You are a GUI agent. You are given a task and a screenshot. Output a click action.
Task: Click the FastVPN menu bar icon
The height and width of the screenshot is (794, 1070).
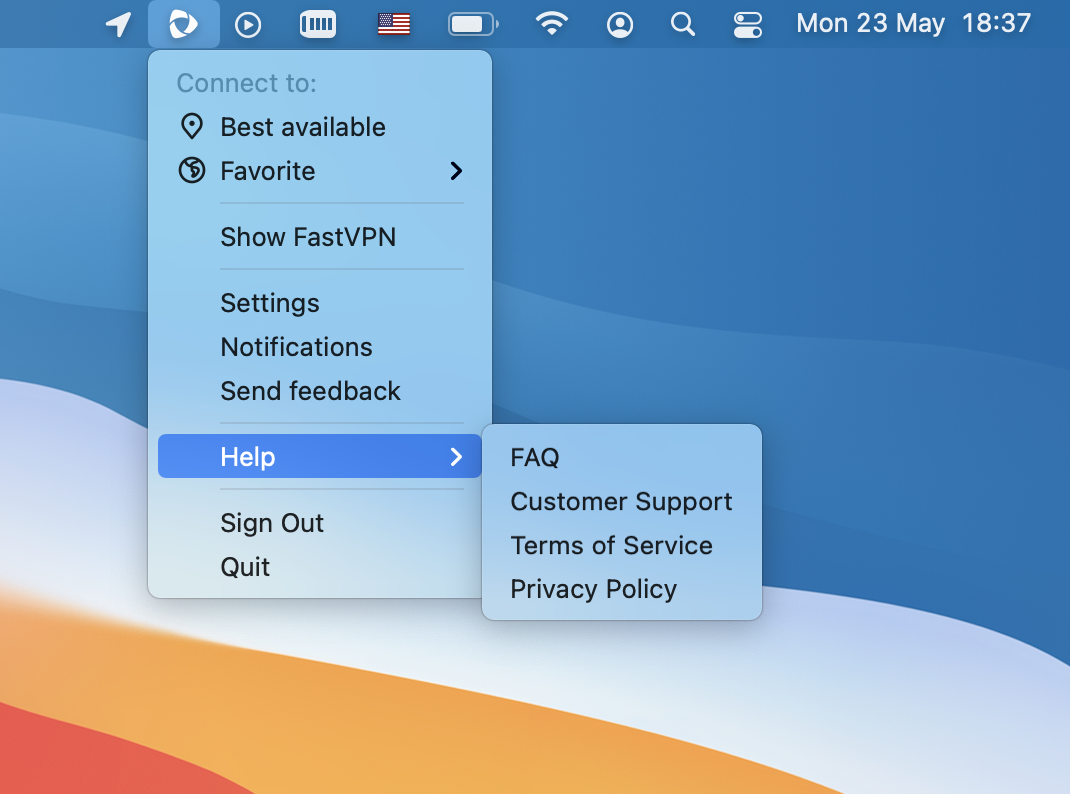click(184, 25)
